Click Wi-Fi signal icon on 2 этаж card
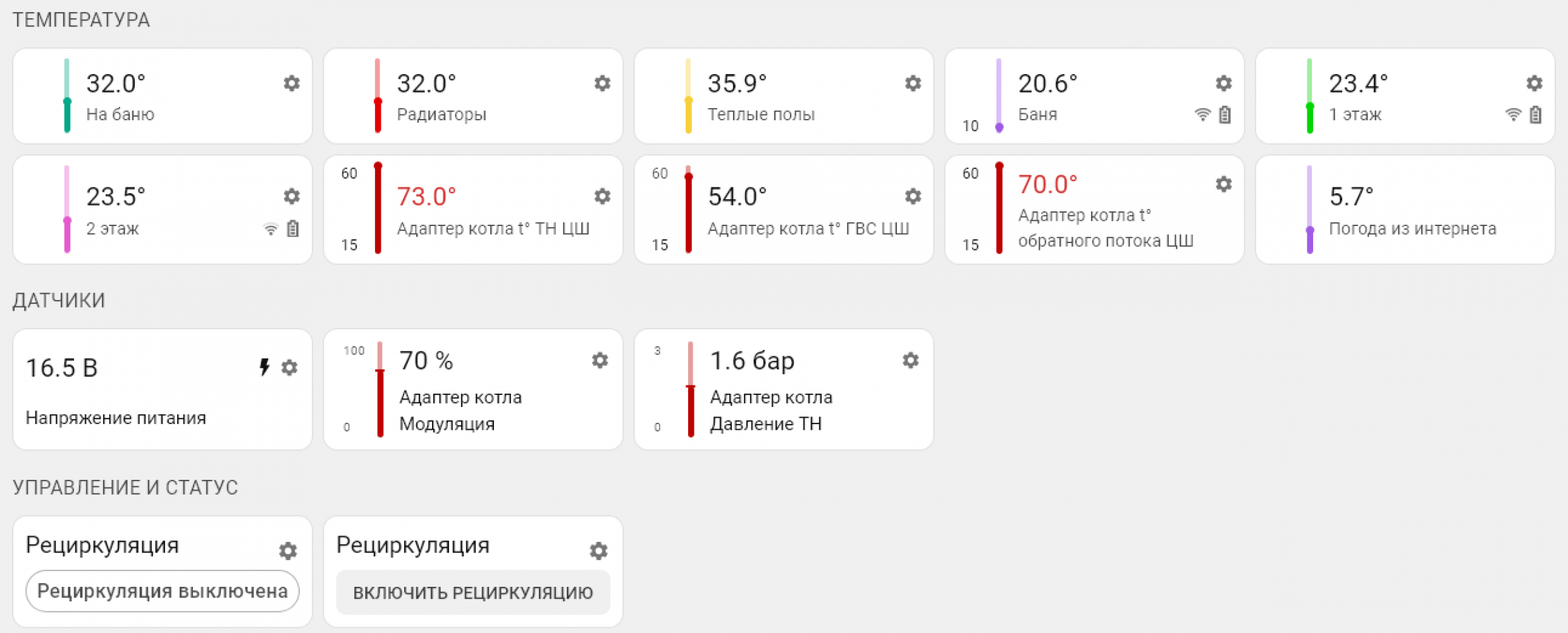1568x633 pixels. tap(271, 229)
